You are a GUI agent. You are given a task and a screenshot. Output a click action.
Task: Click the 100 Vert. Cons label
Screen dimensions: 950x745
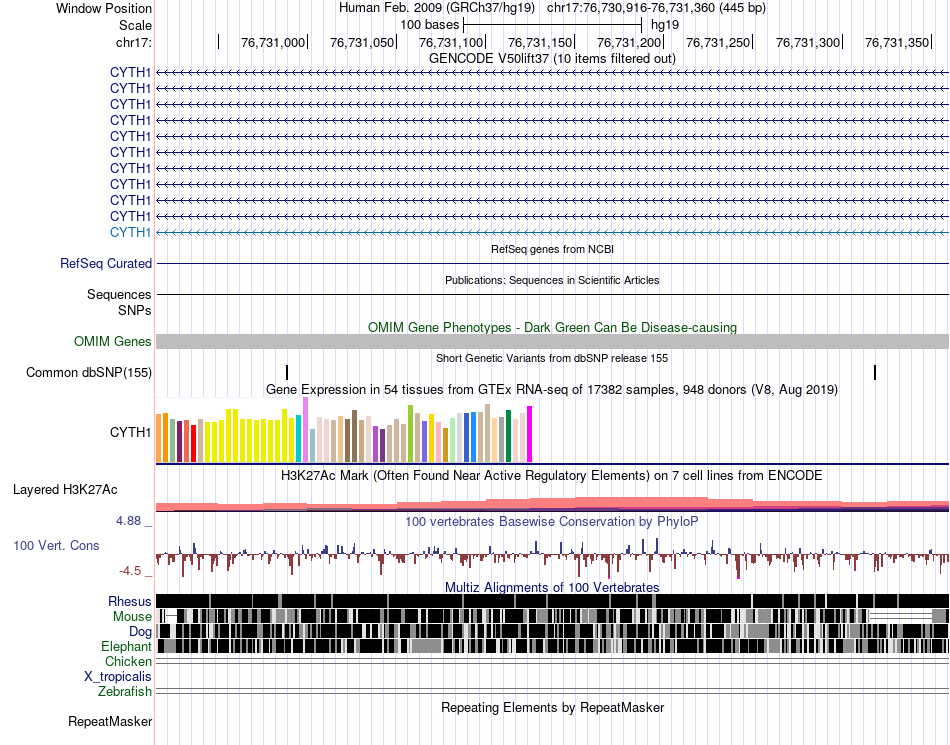click(x=56, y=546)
